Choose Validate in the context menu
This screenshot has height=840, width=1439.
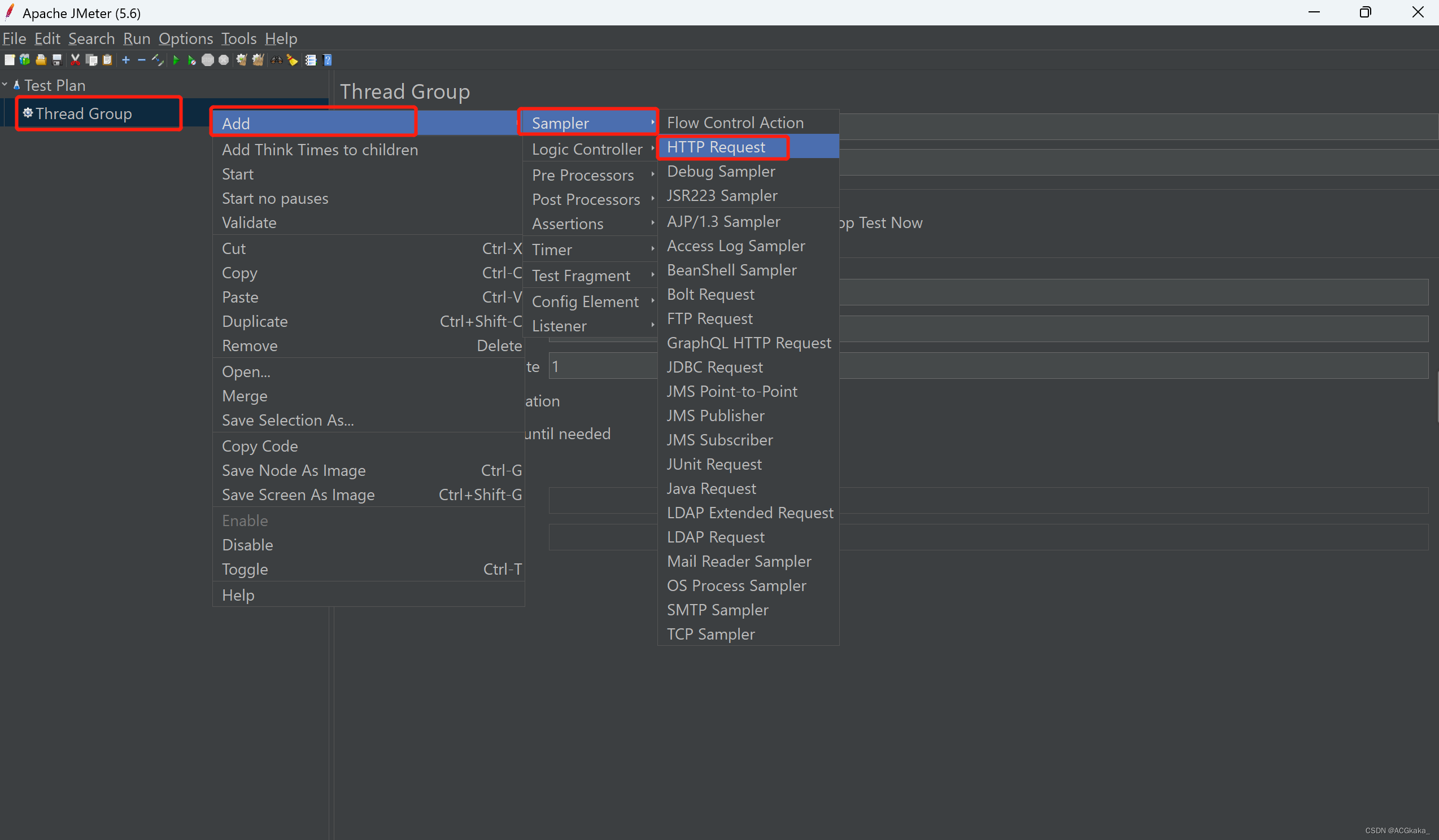(x=368, y=222)
